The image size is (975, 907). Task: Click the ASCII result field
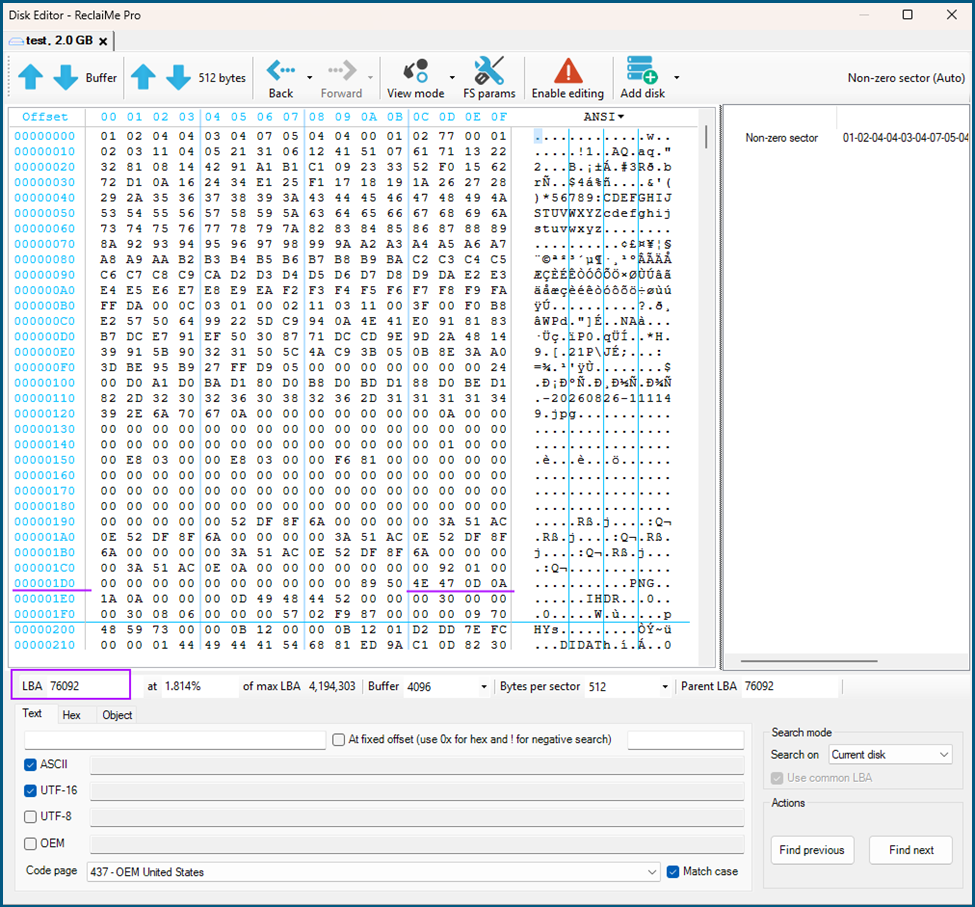417,765
